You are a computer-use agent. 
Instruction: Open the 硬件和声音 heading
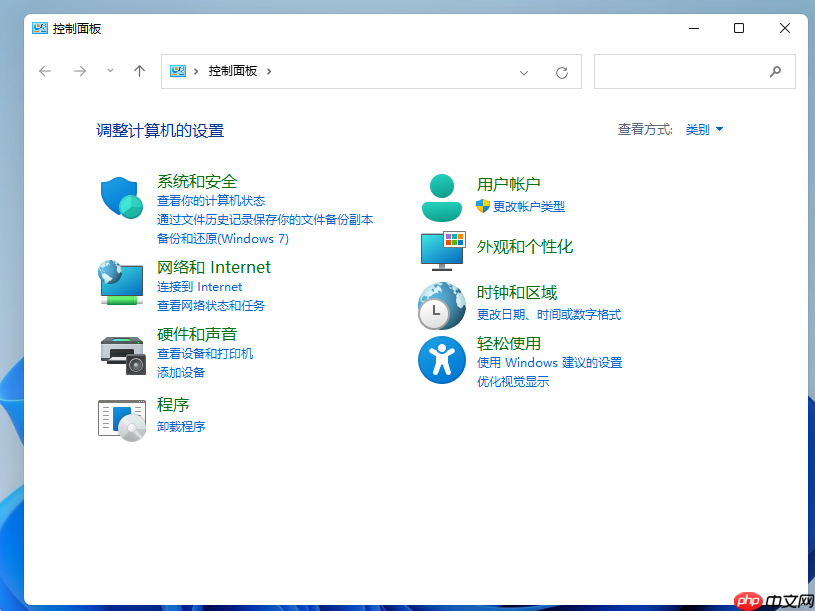[197, 334]
